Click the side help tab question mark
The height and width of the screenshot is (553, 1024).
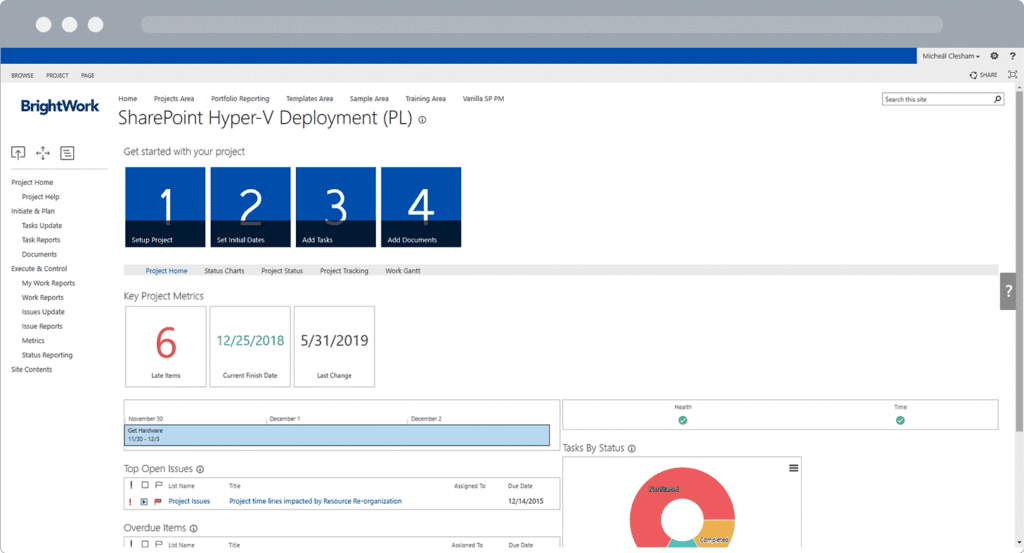tap(1008, 291)
